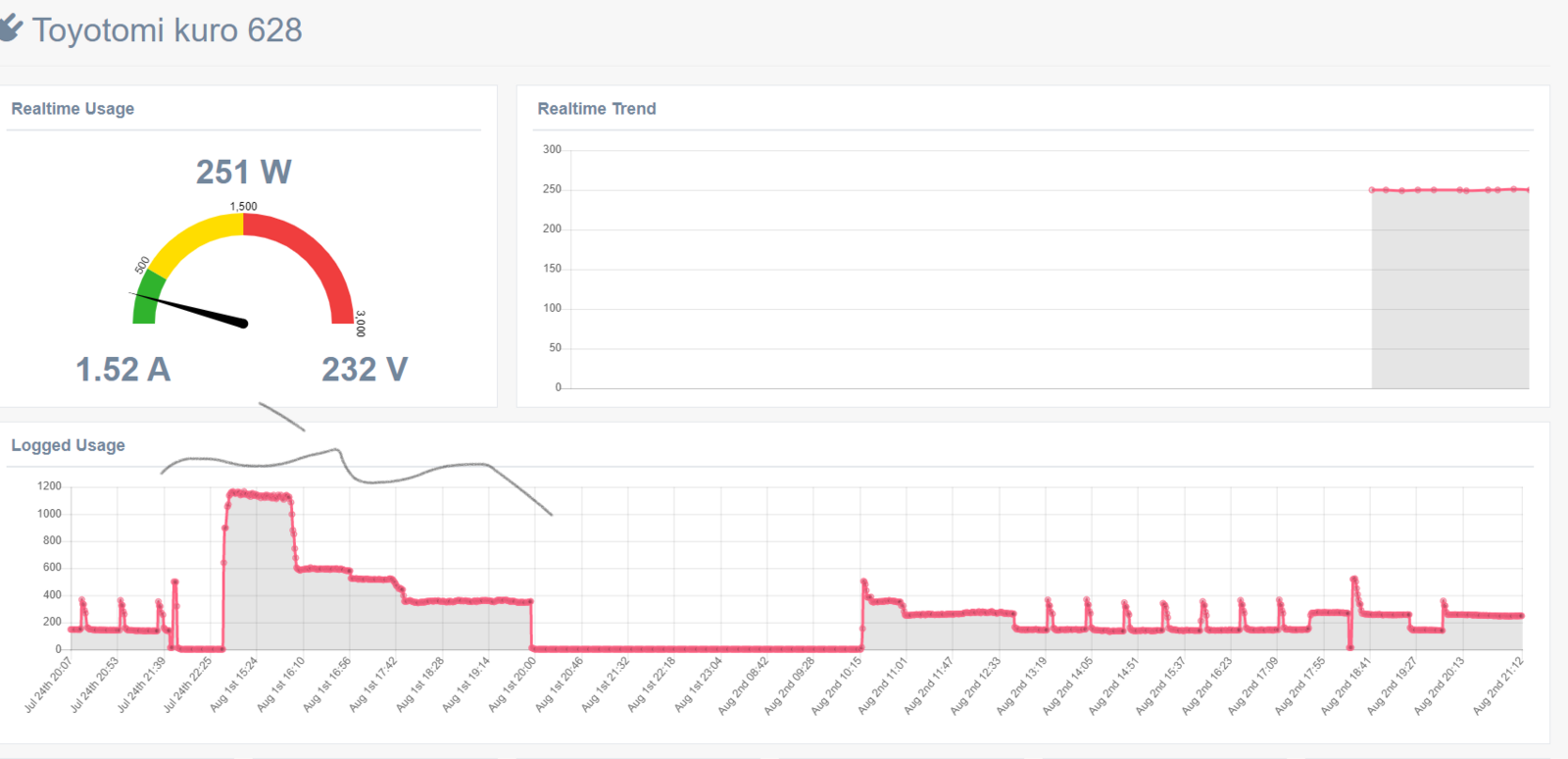
Task: Click the 1150 W peak plateau in Logged Usage
Action: 259,495
